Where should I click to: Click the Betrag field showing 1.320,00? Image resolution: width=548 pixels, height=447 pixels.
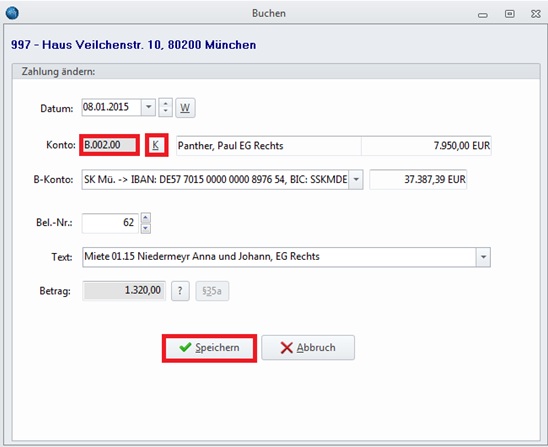point(124,290)
